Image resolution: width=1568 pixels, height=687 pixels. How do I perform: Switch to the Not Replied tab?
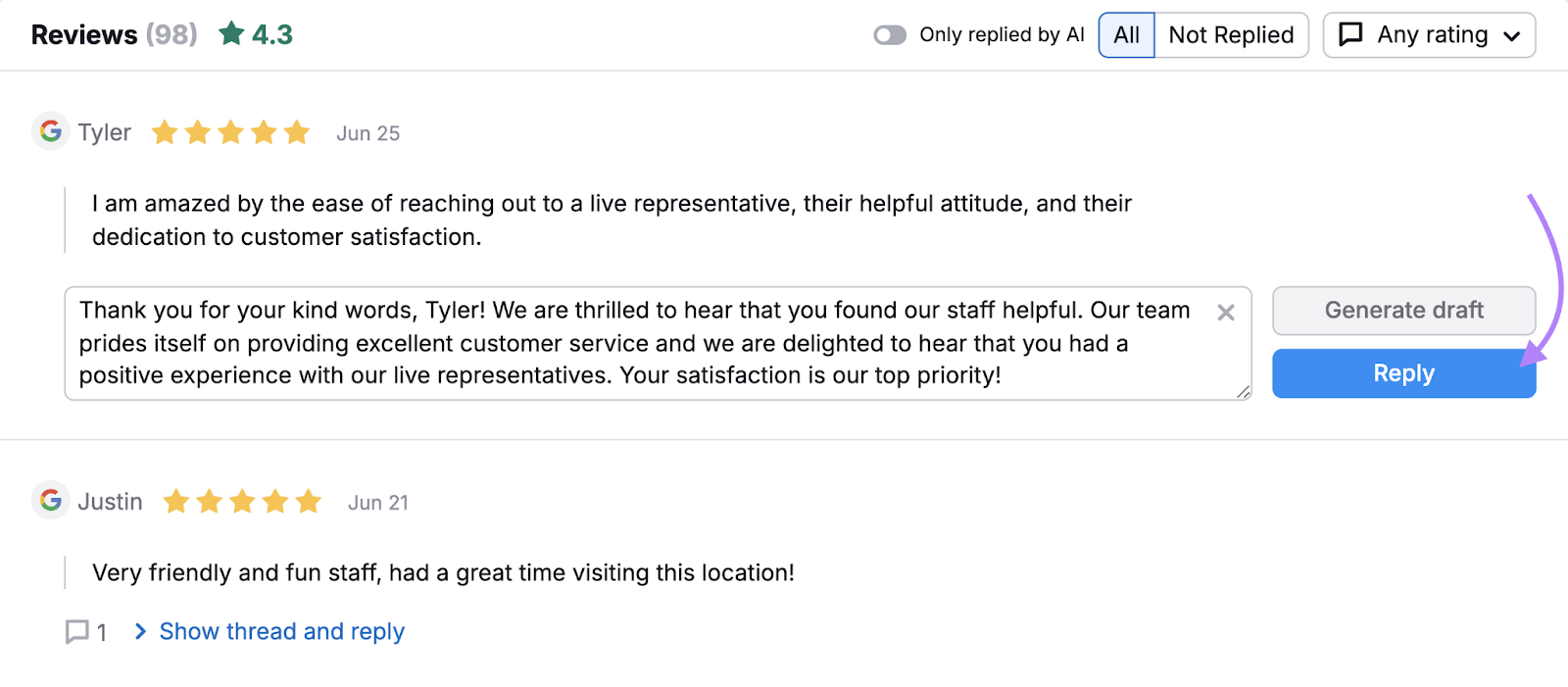click(1231, 34)
